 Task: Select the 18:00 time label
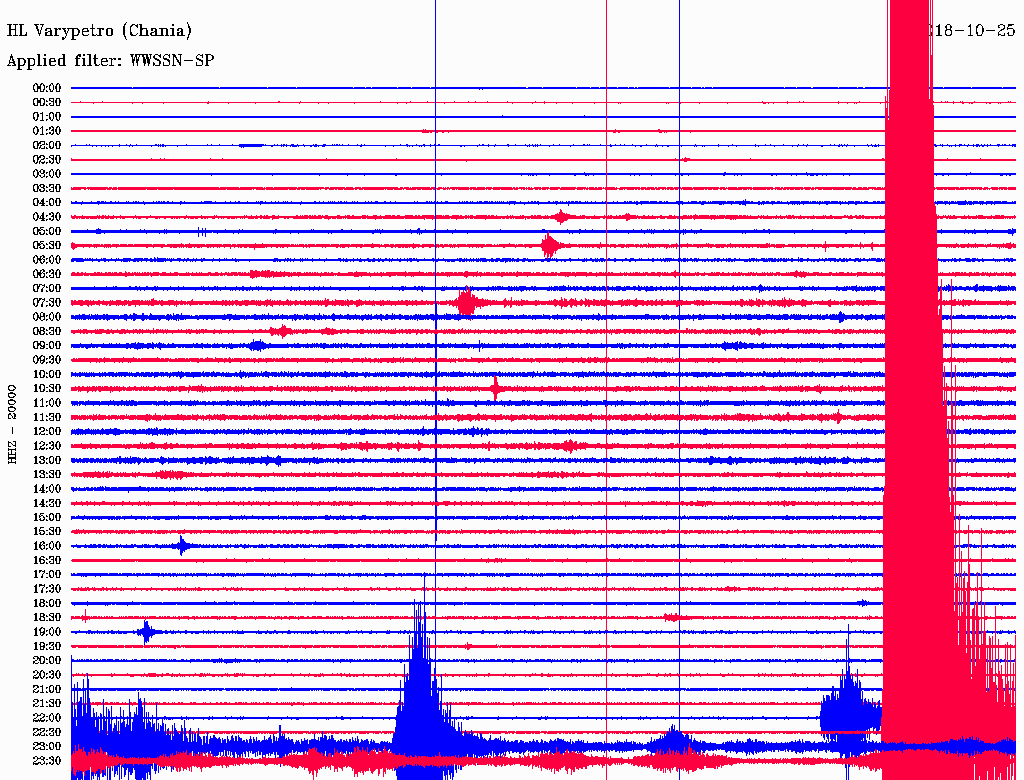(47, 603)
